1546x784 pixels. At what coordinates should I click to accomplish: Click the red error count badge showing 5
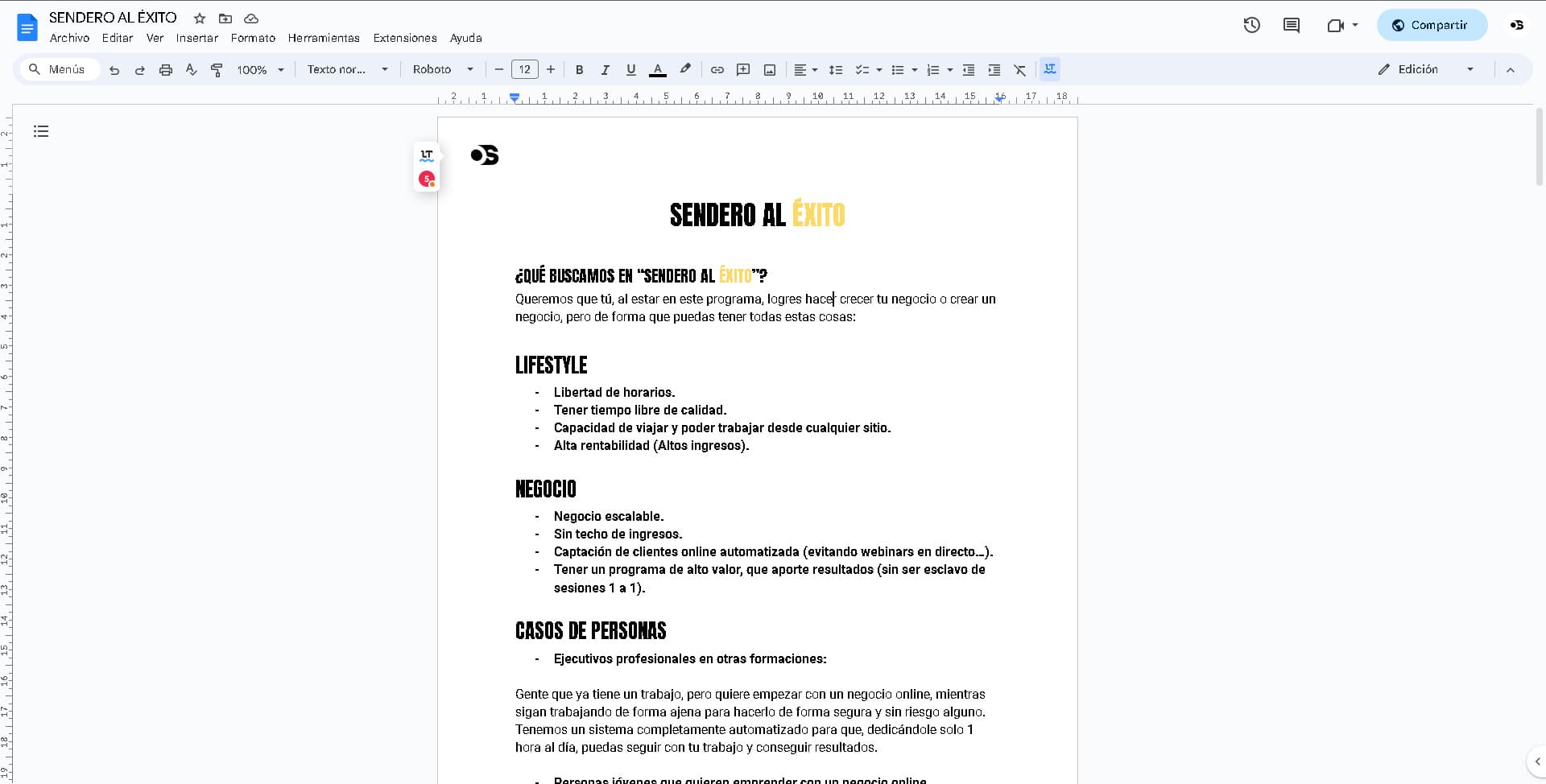(427, 179)
